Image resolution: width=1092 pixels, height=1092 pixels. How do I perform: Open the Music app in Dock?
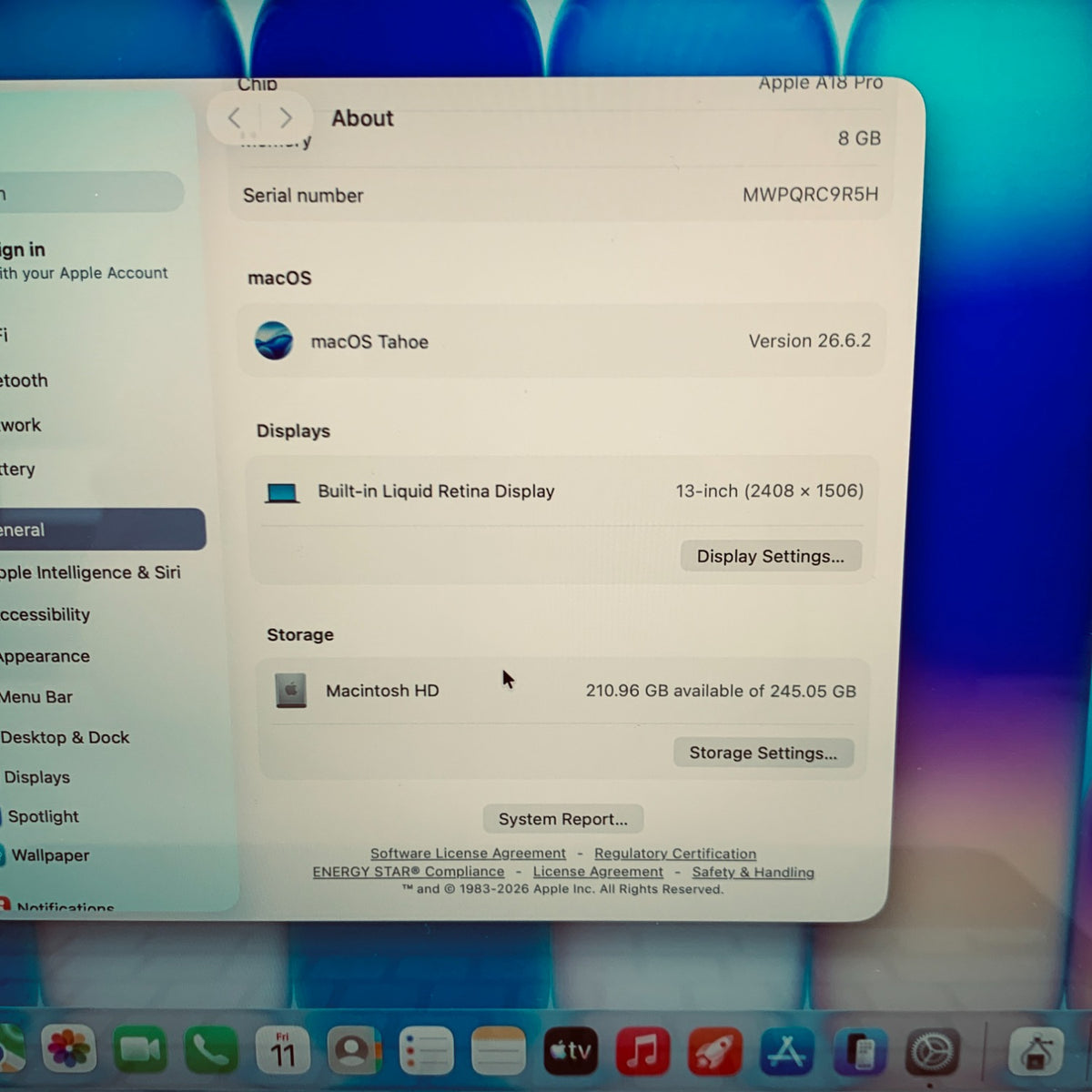[x=642, y=1052]
